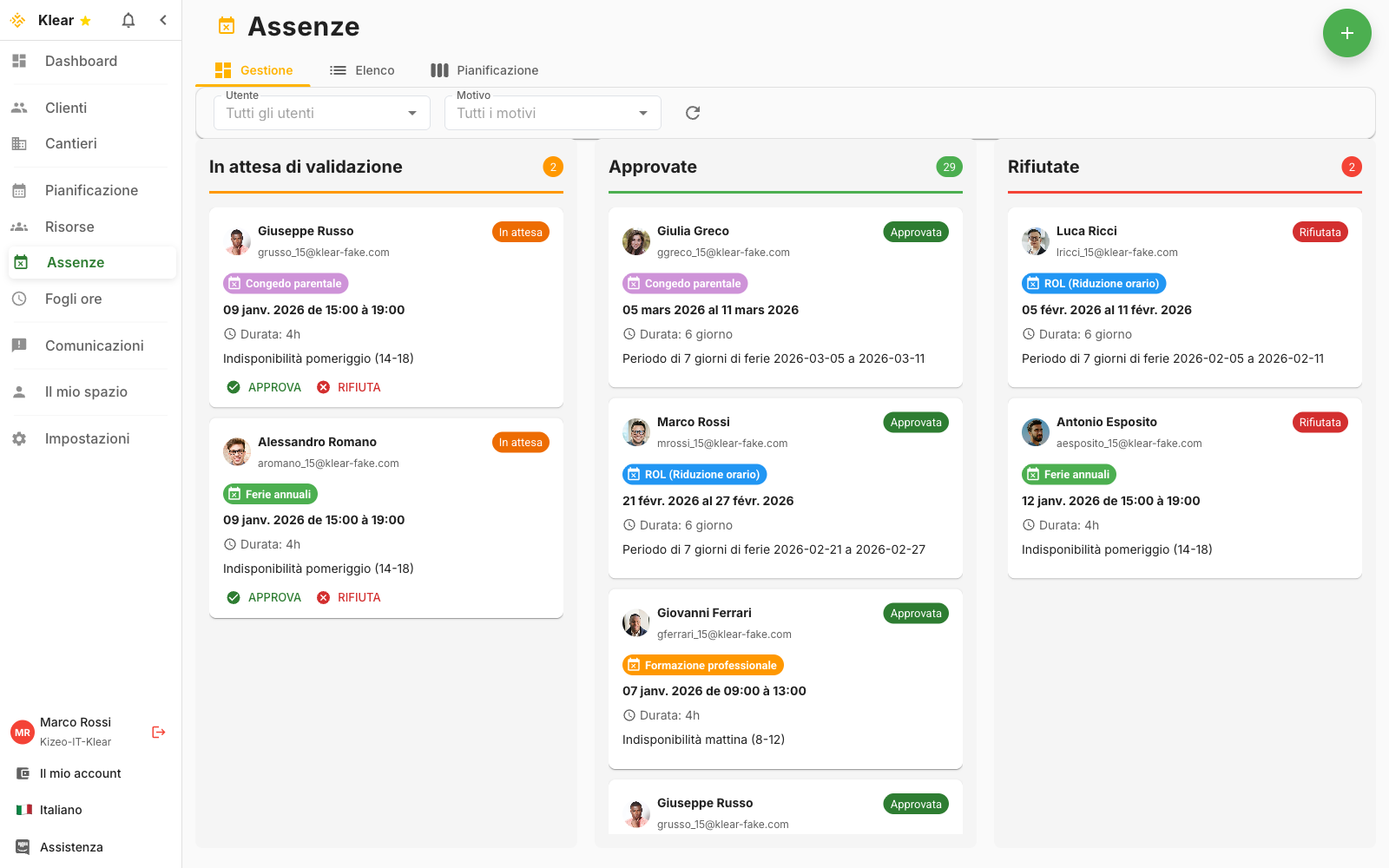1389x868 pixels.
Task: Open the Tutti gli utenti dropdown
Action: [x=321, y=113]
